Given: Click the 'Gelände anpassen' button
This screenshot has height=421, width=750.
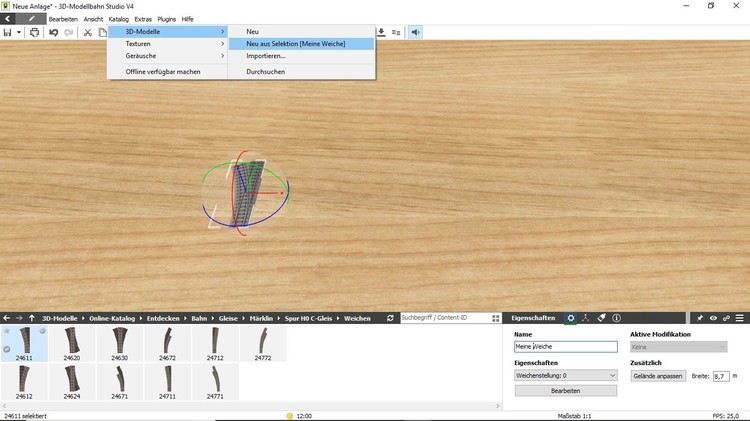Looking at the screenshot, I should (658, 375).
